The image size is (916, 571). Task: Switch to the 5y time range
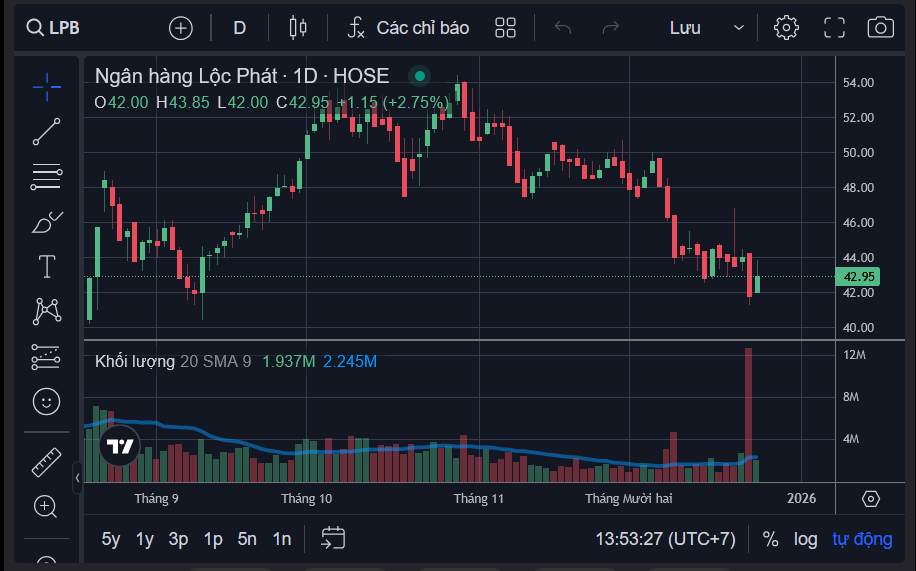click(x=111, y=539)
